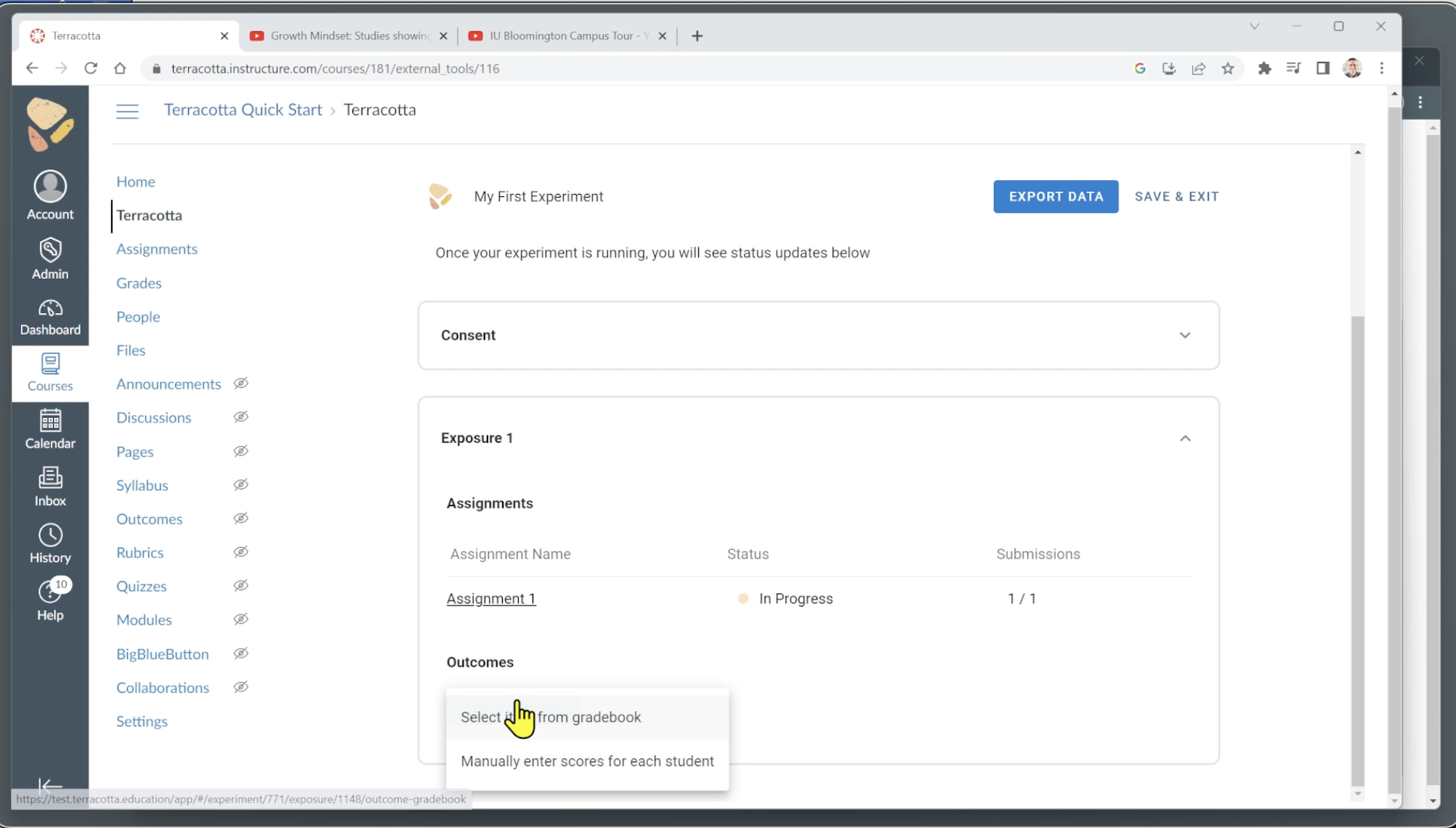Close the Growth Mindset tab
Viewport: 1456px width, 828px height.
444,36
